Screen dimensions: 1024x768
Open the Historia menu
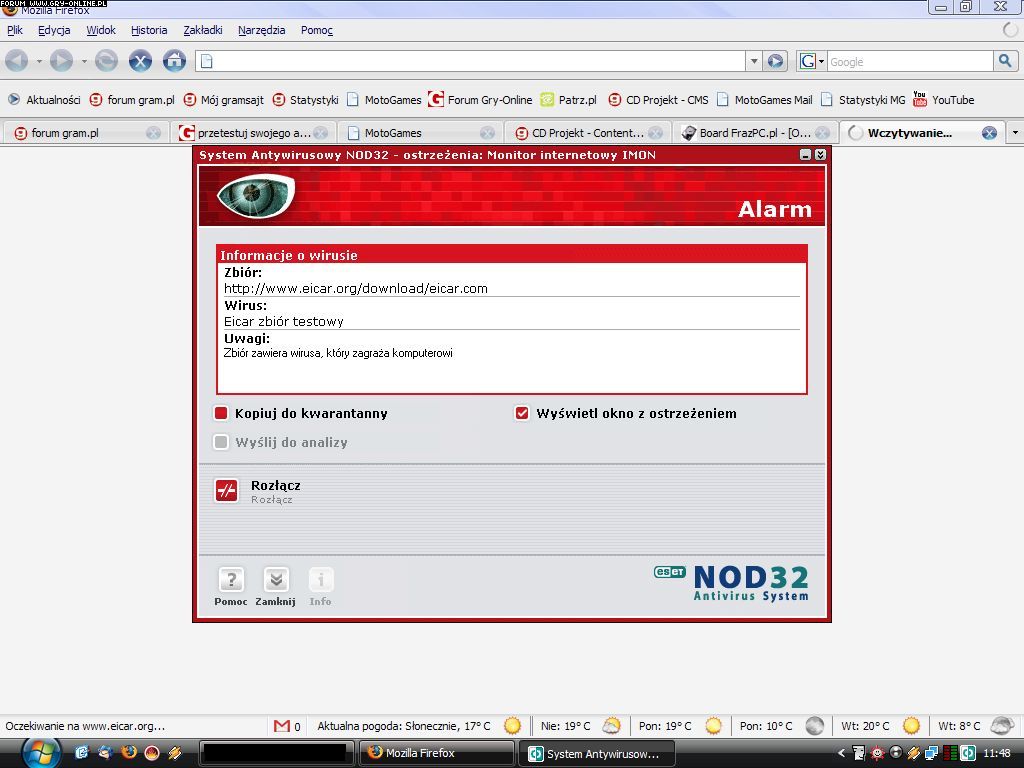[x=149, y=30]
